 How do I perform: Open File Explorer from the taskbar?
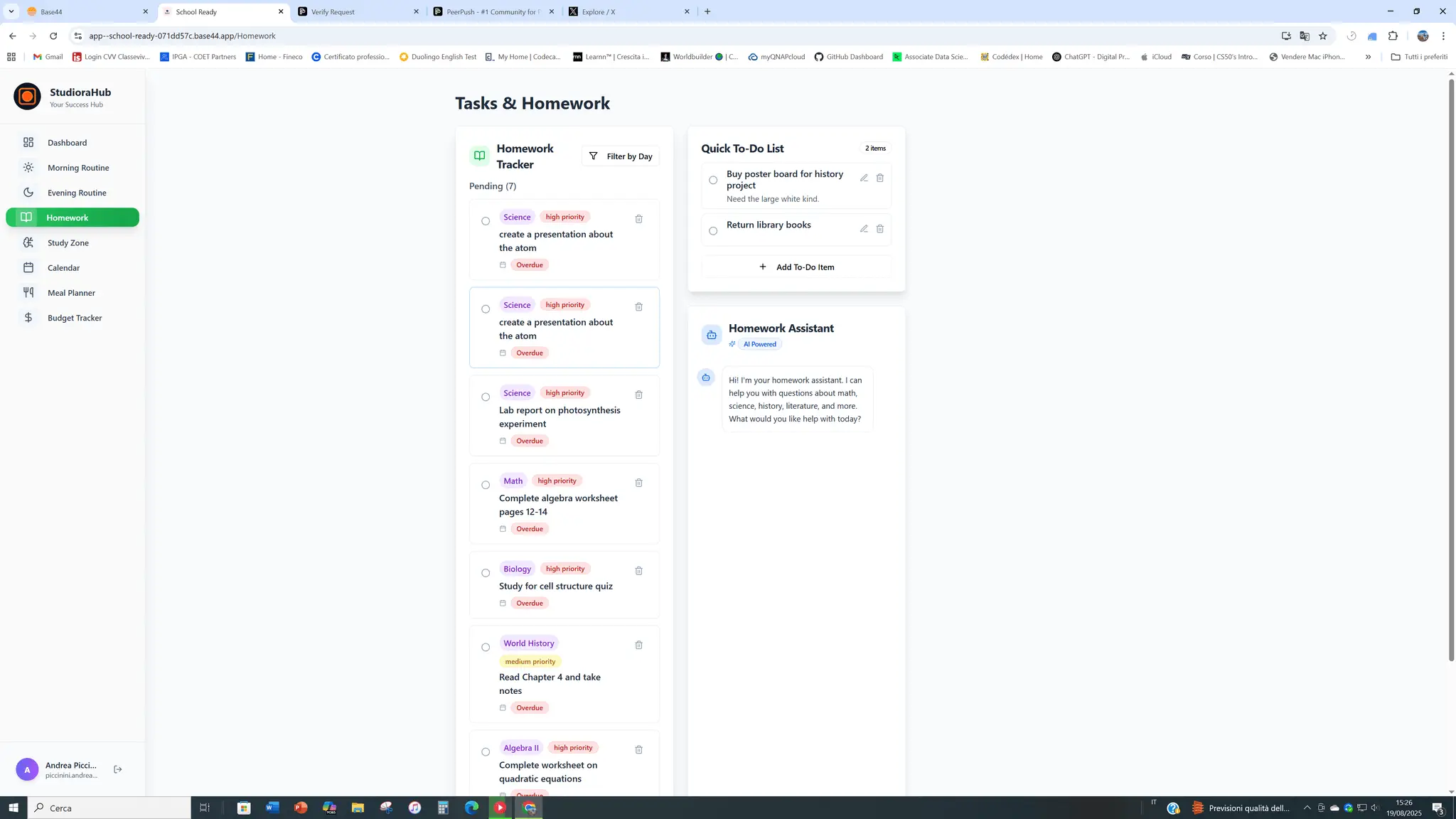(358, 808)
